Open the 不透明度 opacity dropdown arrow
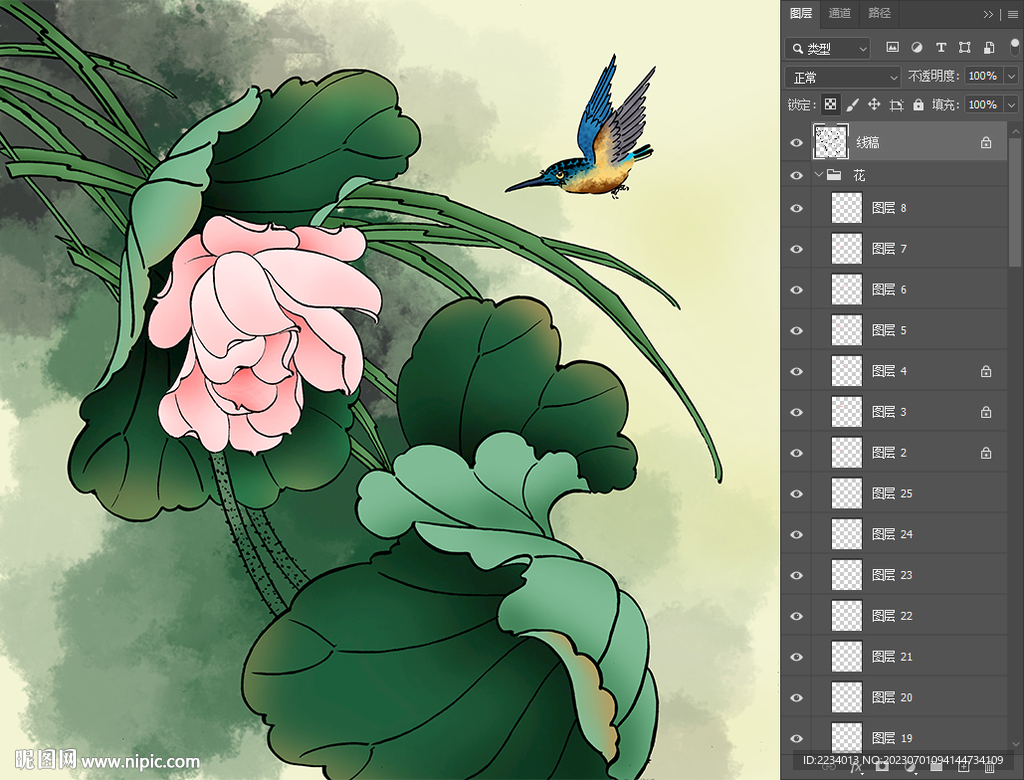 1011,77
